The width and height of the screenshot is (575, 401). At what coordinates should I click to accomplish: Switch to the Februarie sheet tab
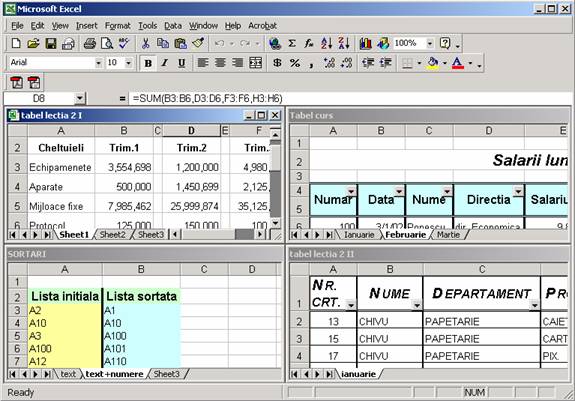click(x=406, y=235)
